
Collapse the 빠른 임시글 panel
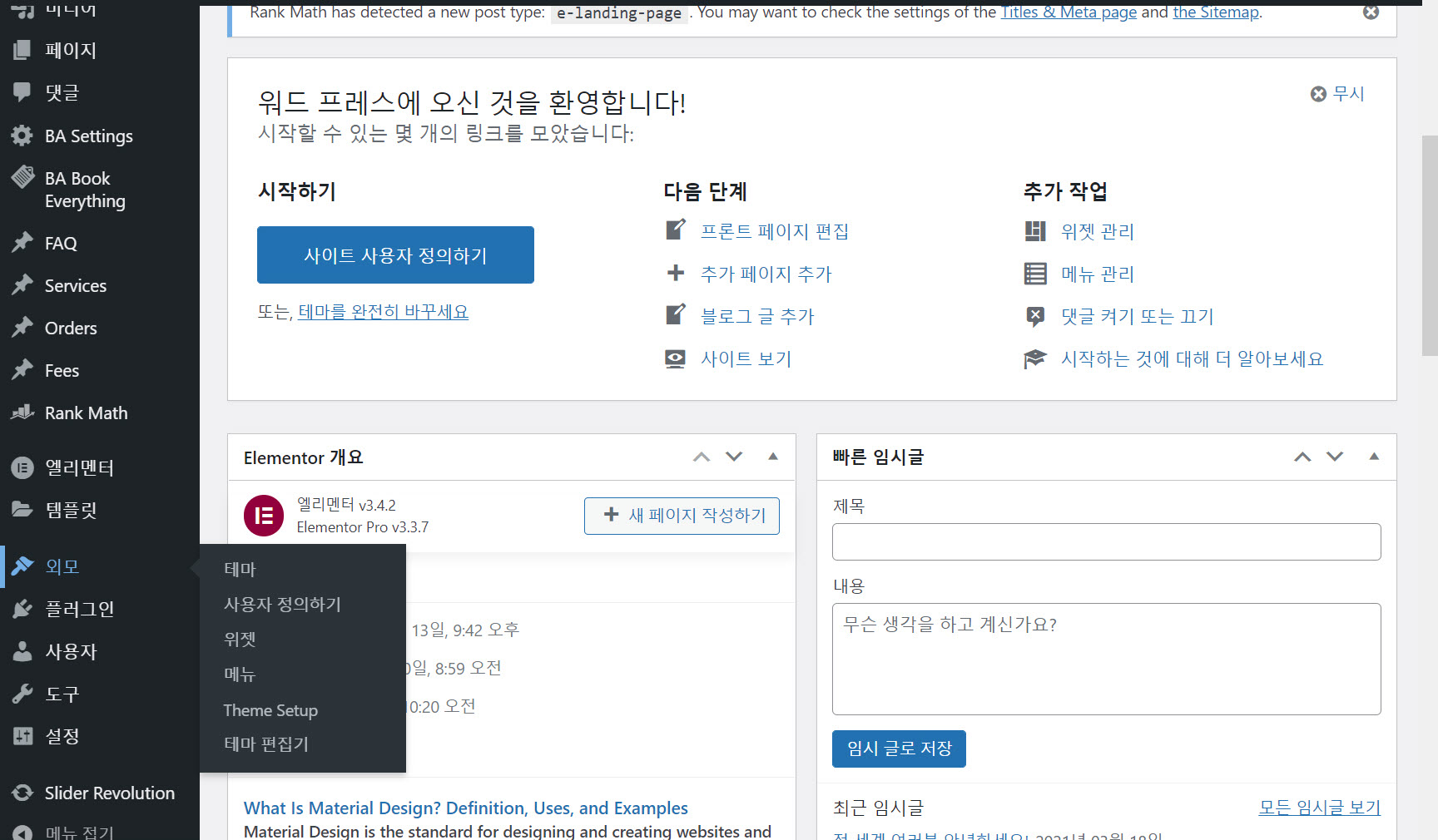pos(1374,457)
